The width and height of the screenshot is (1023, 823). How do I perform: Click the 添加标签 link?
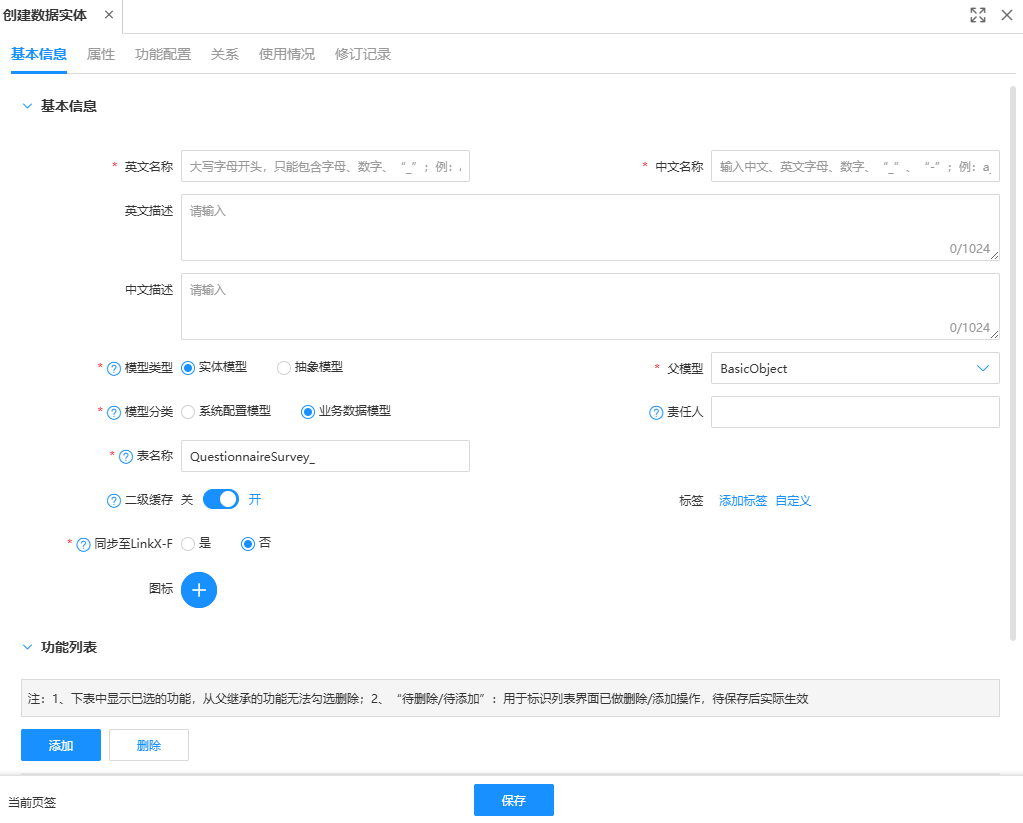(743, 500)
